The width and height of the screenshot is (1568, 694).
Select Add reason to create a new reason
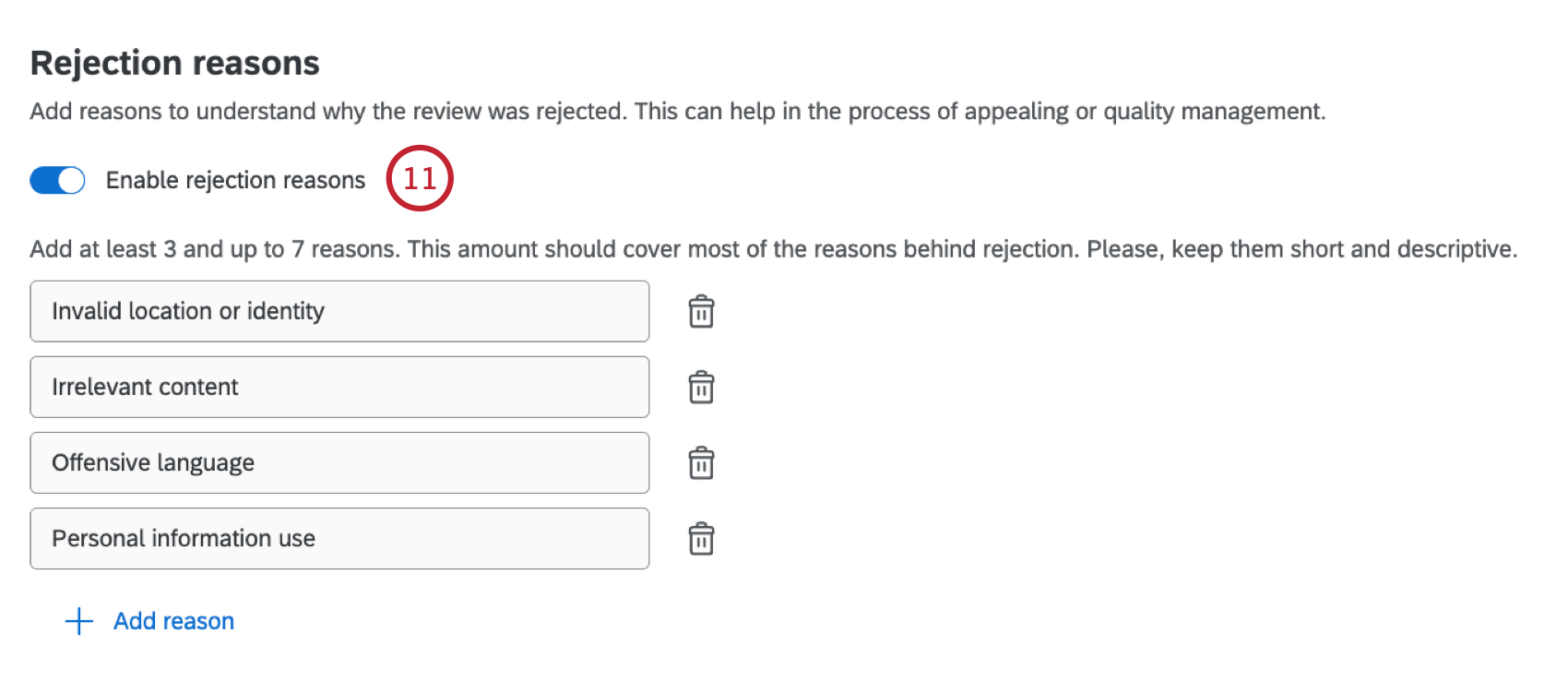tap(172, 621)
